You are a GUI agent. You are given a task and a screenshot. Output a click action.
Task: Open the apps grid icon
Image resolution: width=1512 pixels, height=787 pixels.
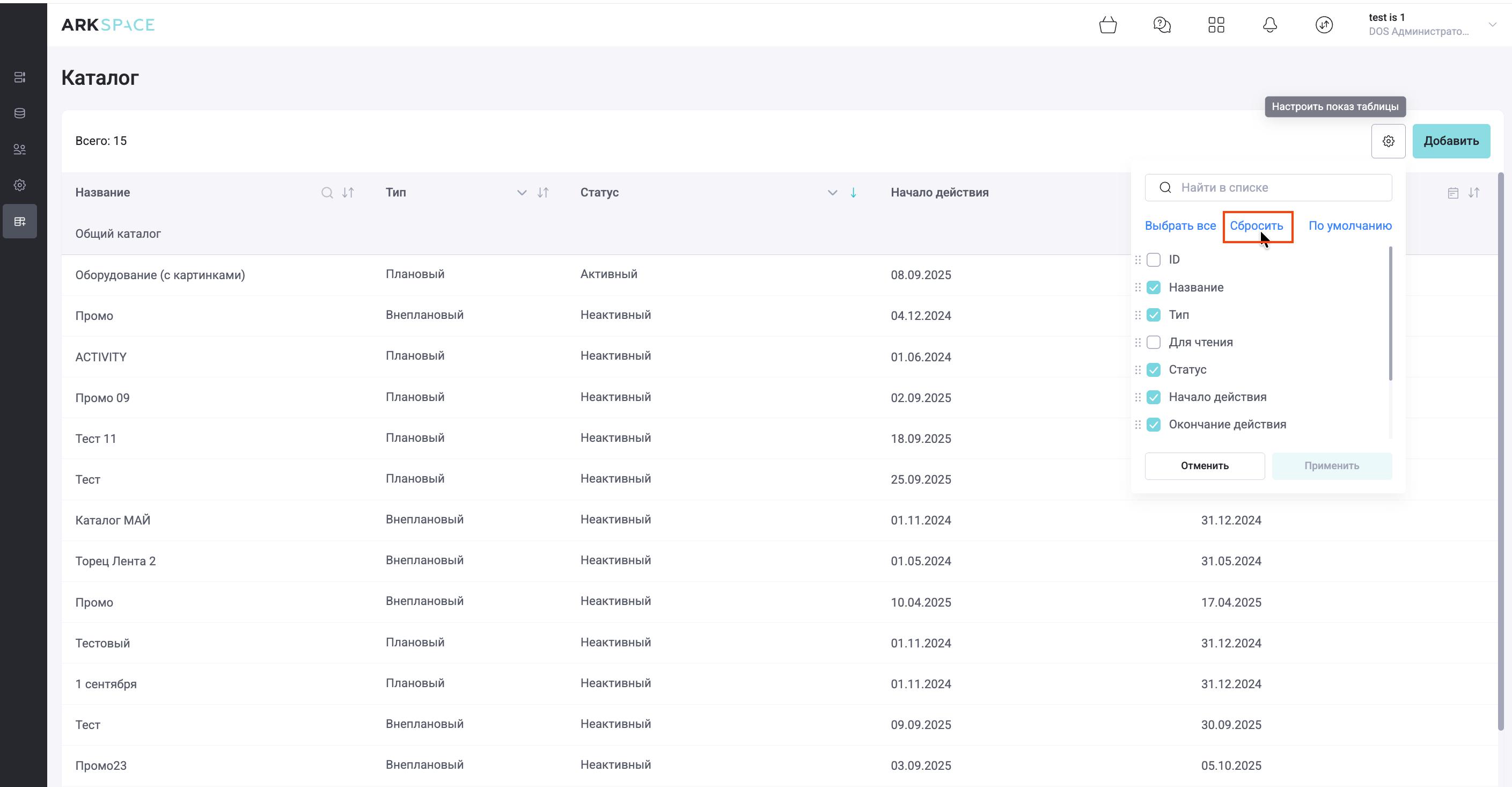[1216, 25]
